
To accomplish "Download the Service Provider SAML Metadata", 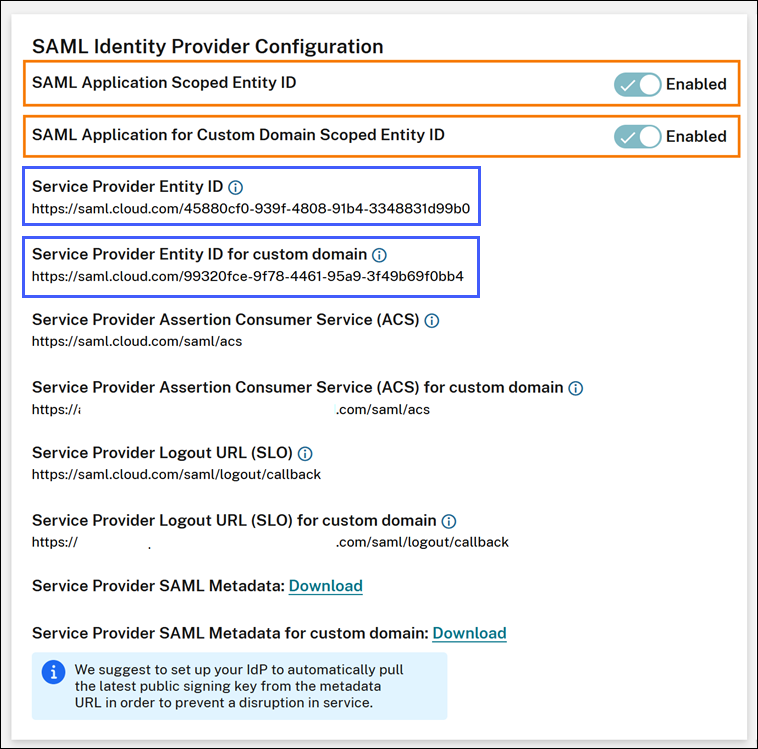I will [325, 586].
